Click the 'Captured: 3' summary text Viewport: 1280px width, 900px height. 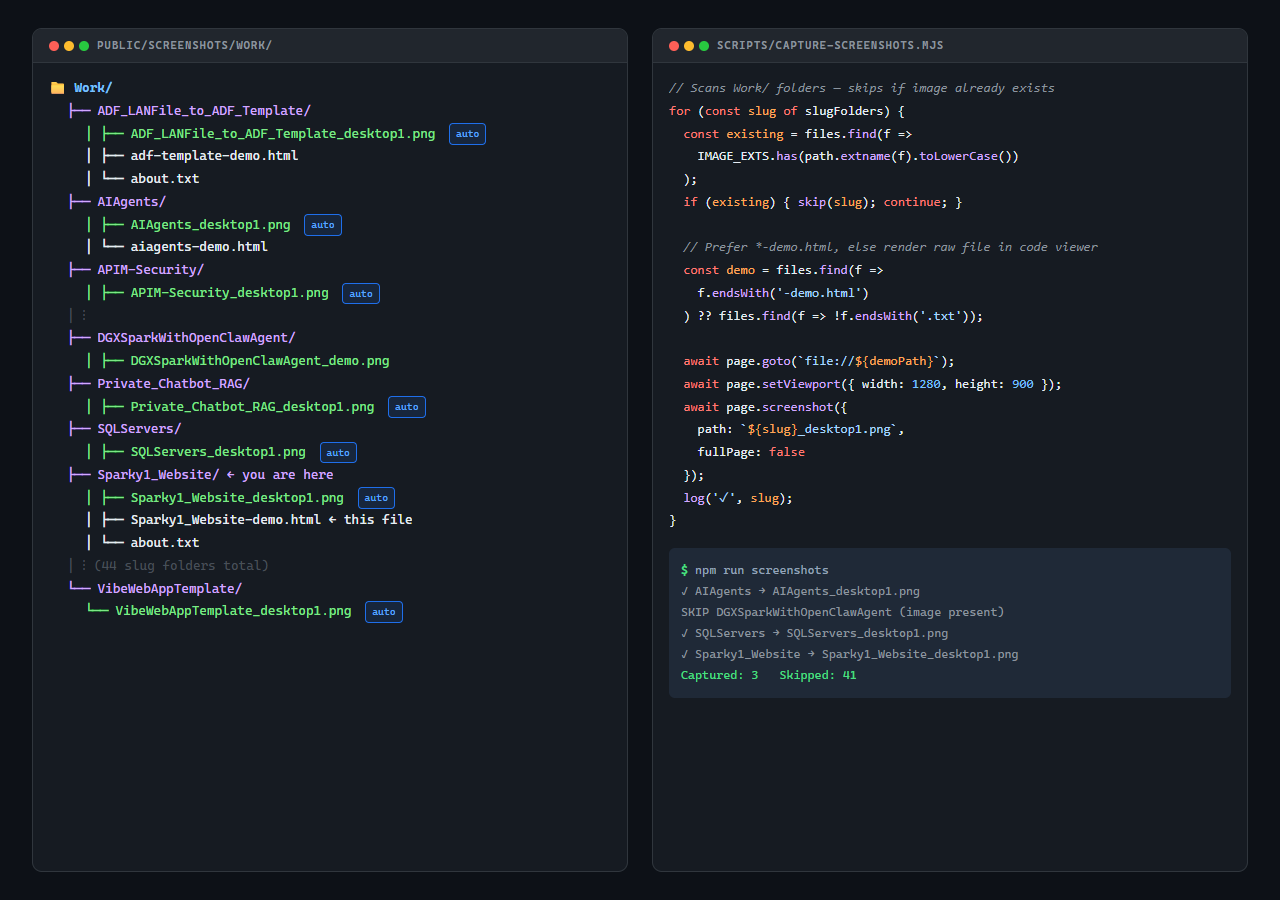tap(720, 675)
